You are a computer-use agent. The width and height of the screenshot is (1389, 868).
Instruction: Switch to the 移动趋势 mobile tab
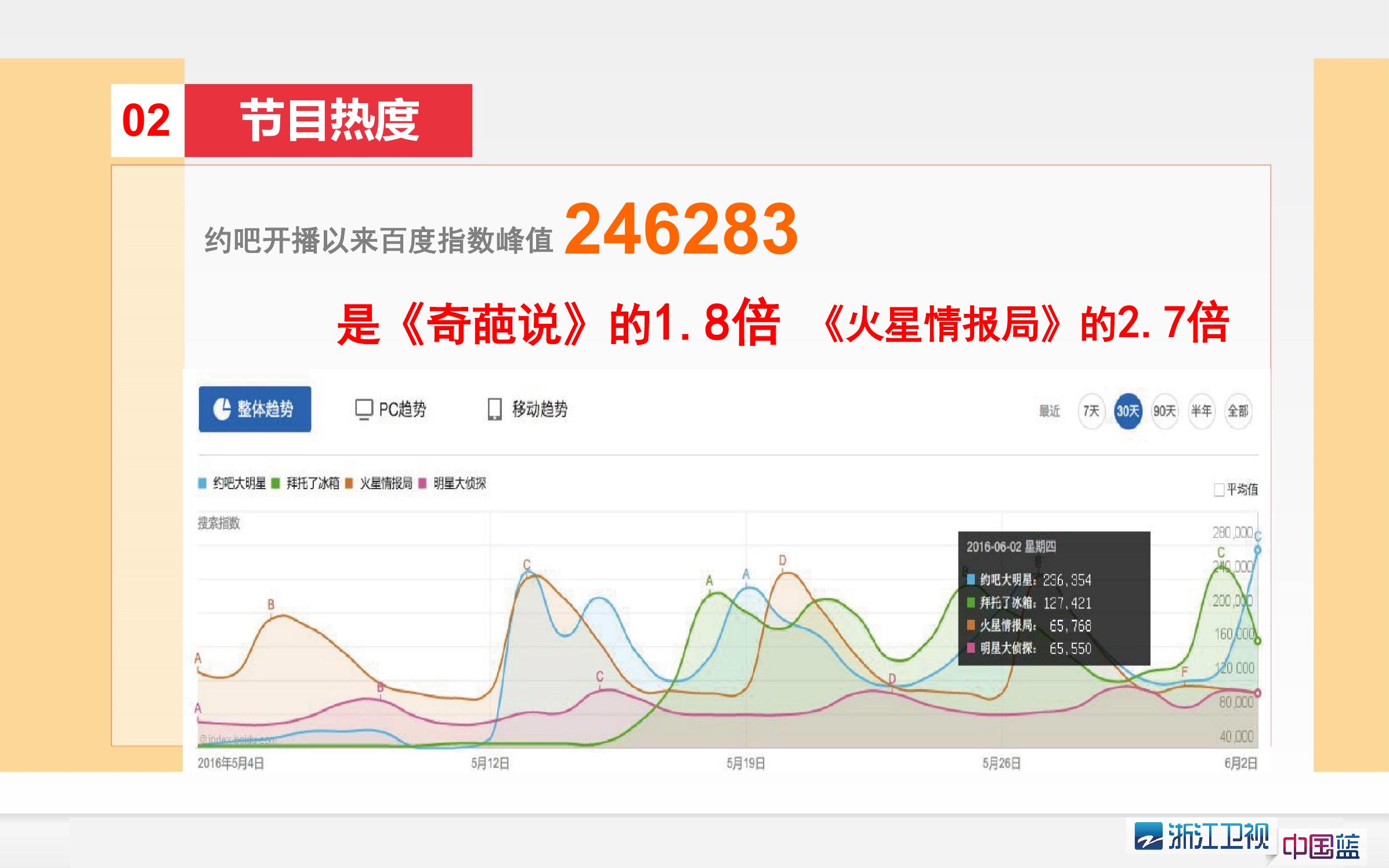pyautogui.click(x=527, y=409)
